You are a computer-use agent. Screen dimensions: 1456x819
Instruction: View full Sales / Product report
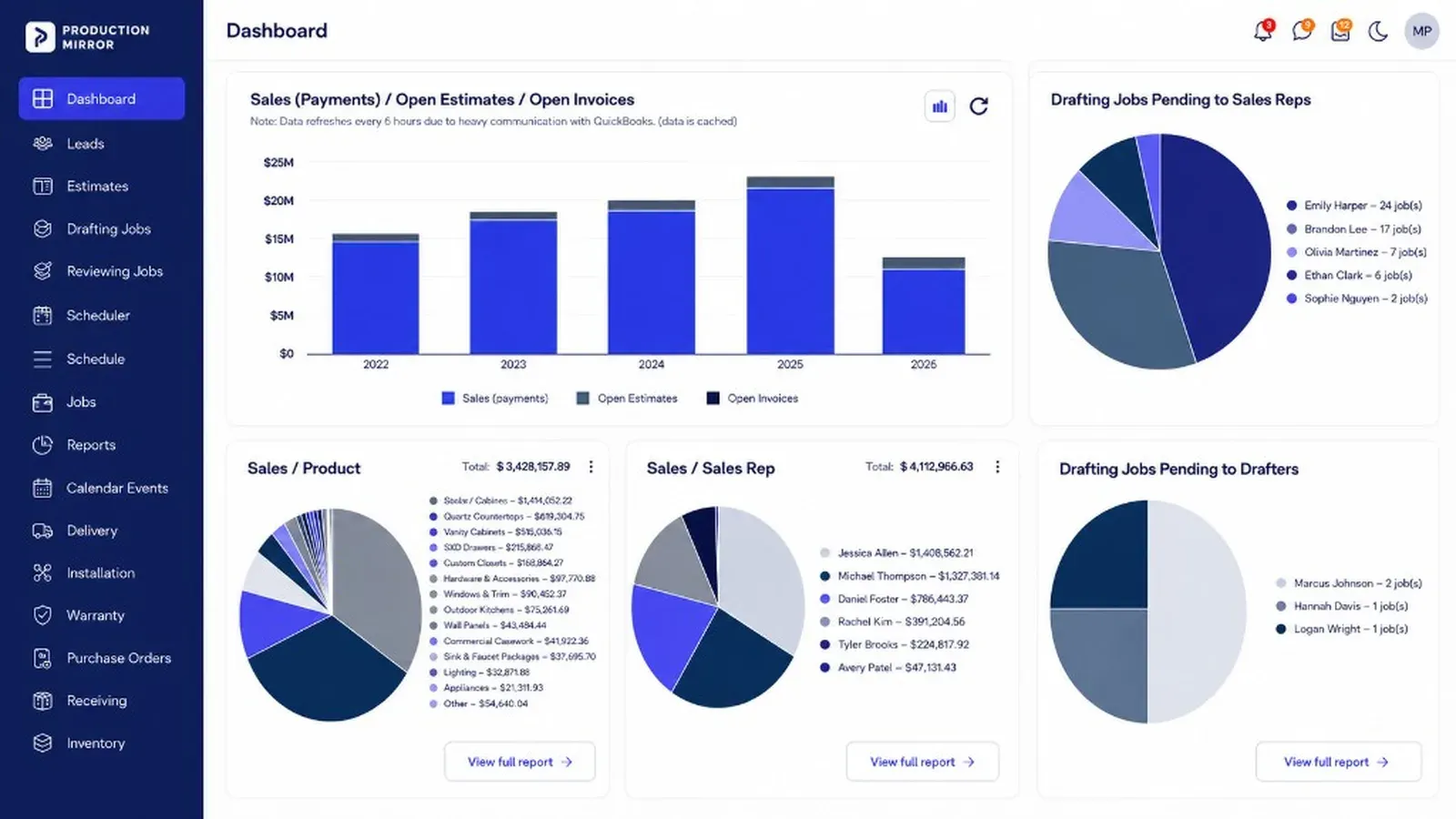pyautogui.click(x=520, y=762)
